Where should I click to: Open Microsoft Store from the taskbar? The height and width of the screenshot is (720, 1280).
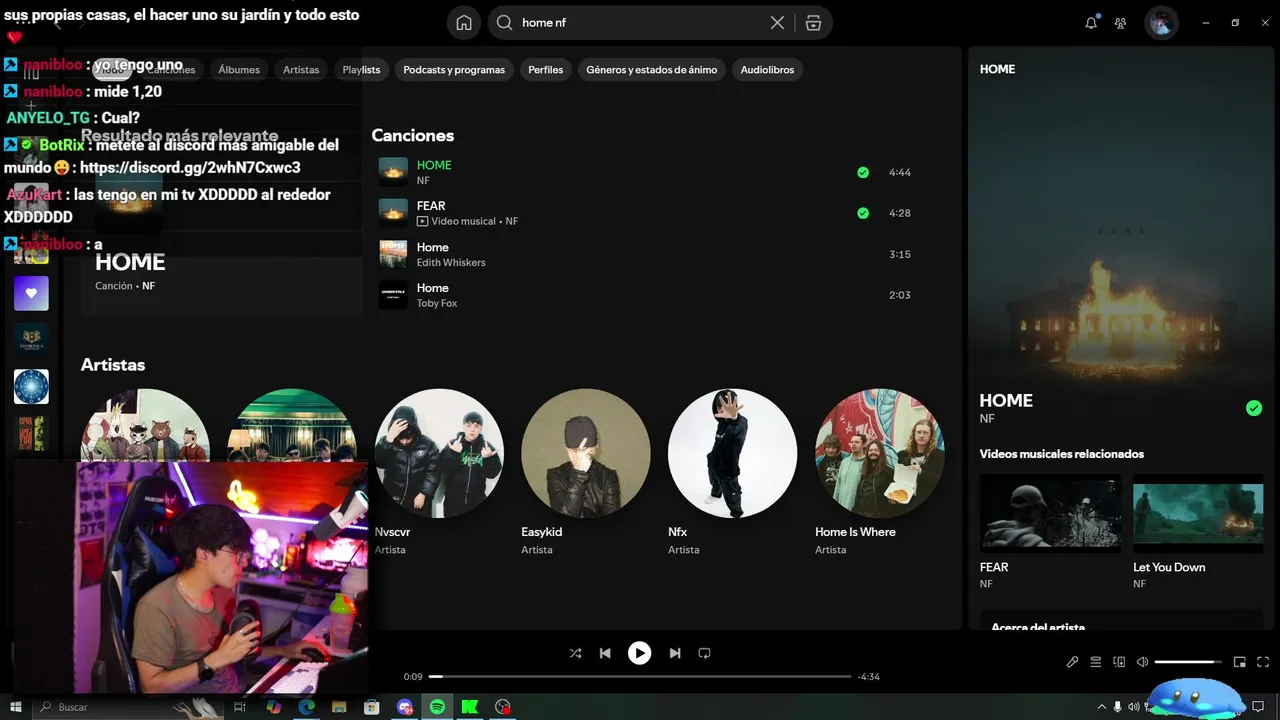371,707
